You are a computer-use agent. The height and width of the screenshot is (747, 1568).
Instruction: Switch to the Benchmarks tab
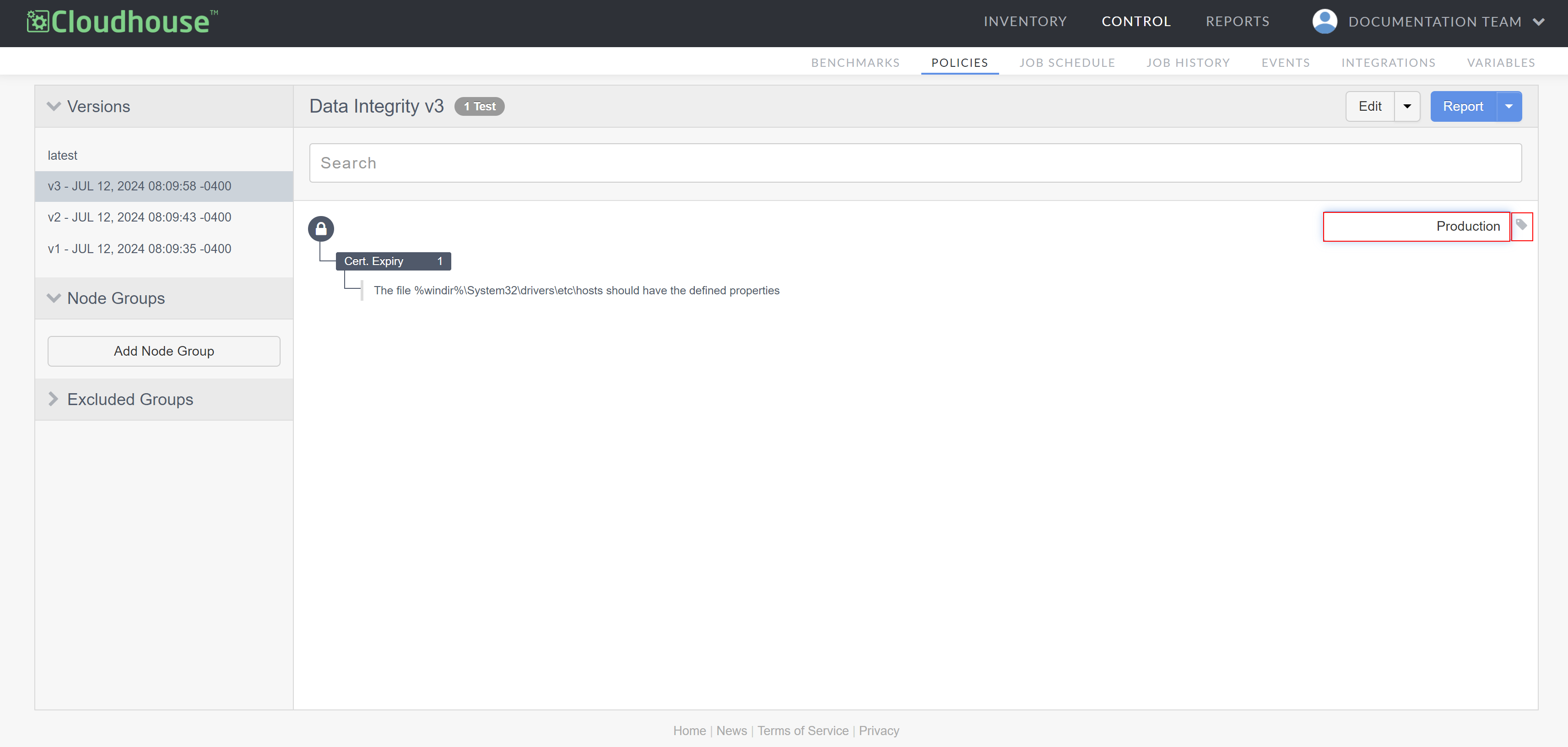click(855, 63)
